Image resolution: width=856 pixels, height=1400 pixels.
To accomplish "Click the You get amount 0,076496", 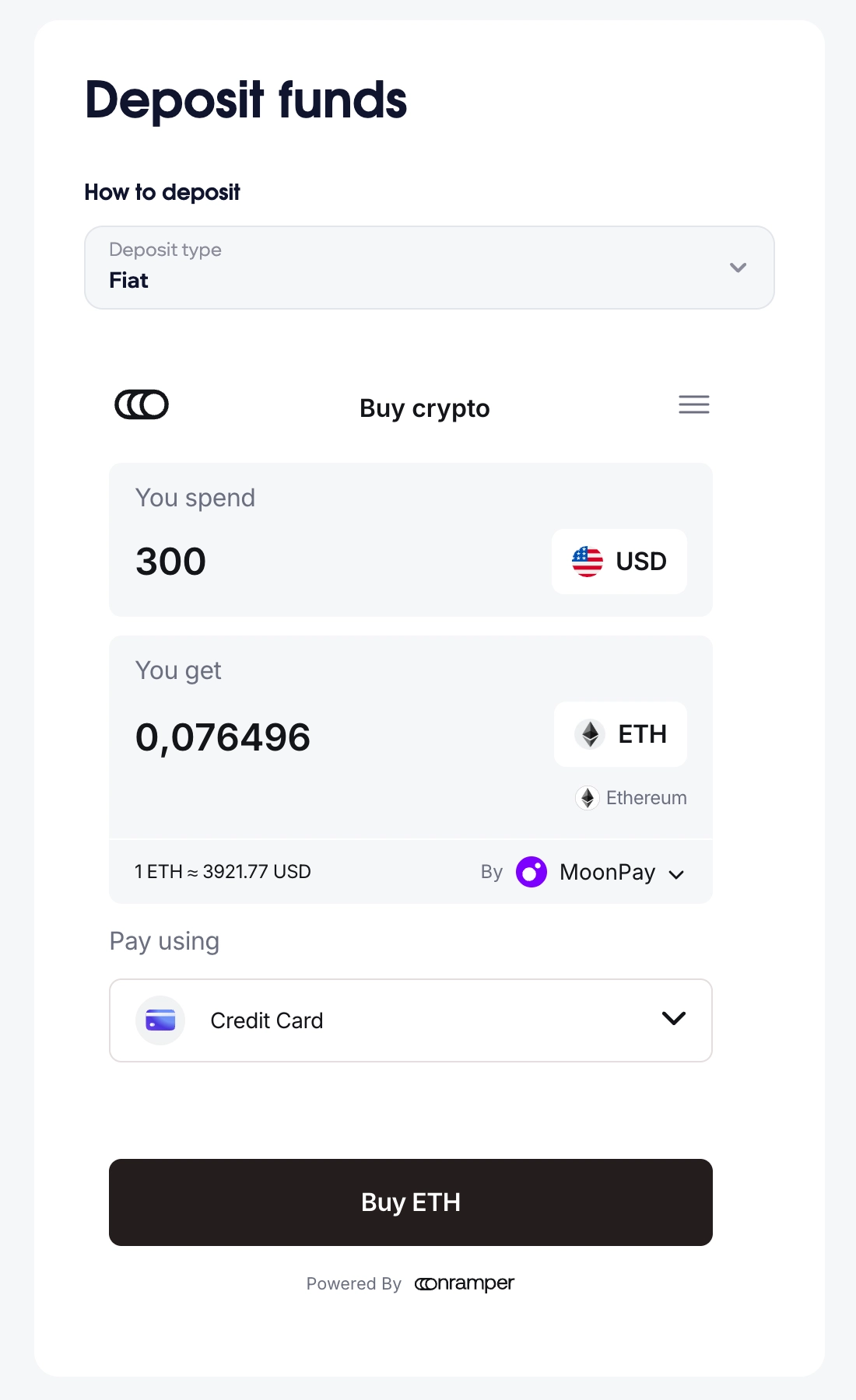I will (223, 737).
